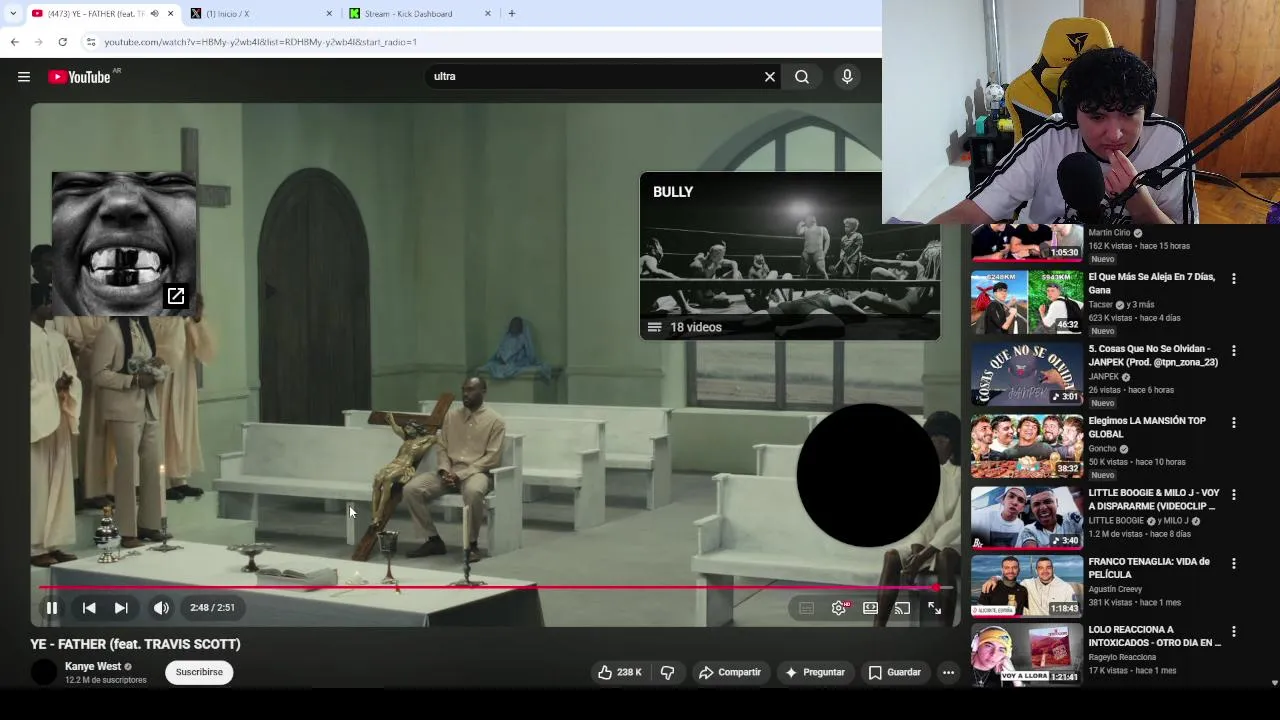This screenshot has height=720, width=1280.
Task: Go forward in browser history
Action: click(38, 42)
